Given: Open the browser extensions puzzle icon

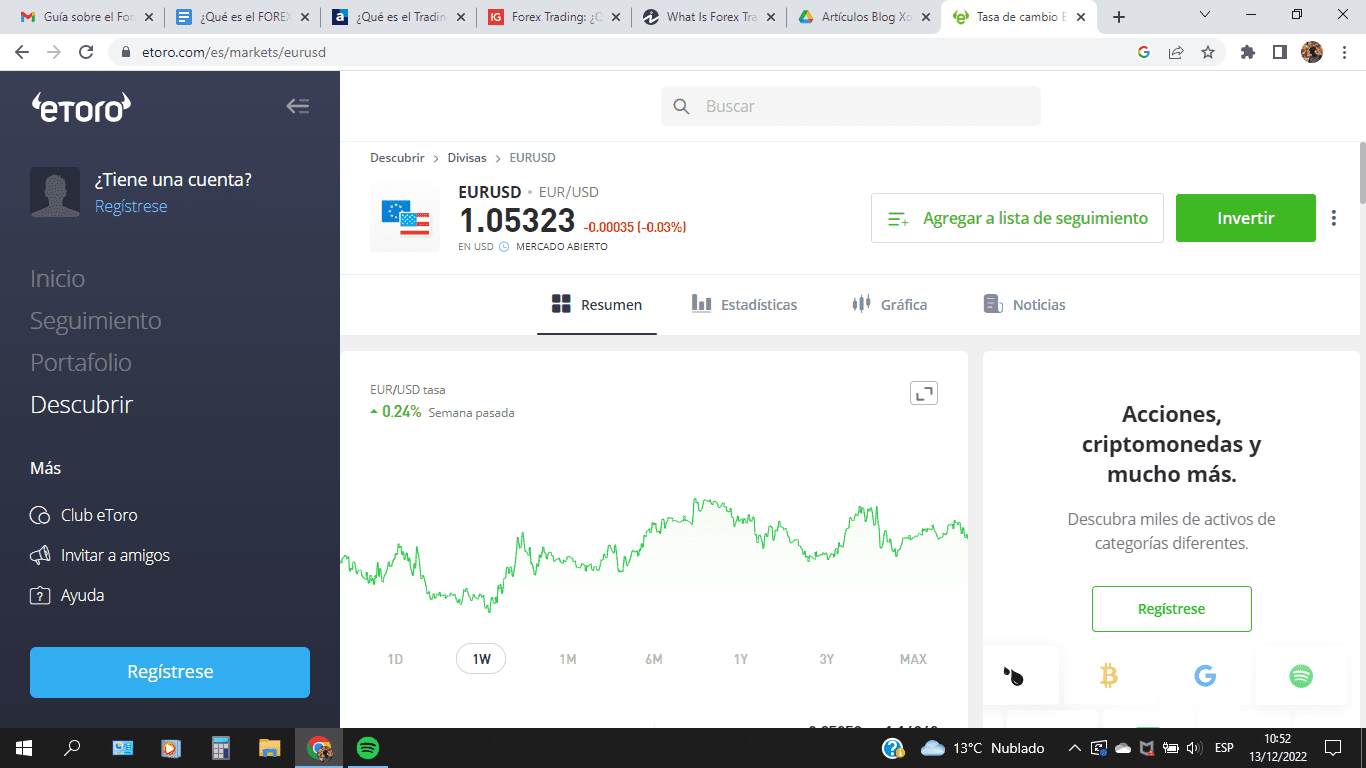Looking at the screenshot, I should pyautogui.click(x=1248, y=52).
